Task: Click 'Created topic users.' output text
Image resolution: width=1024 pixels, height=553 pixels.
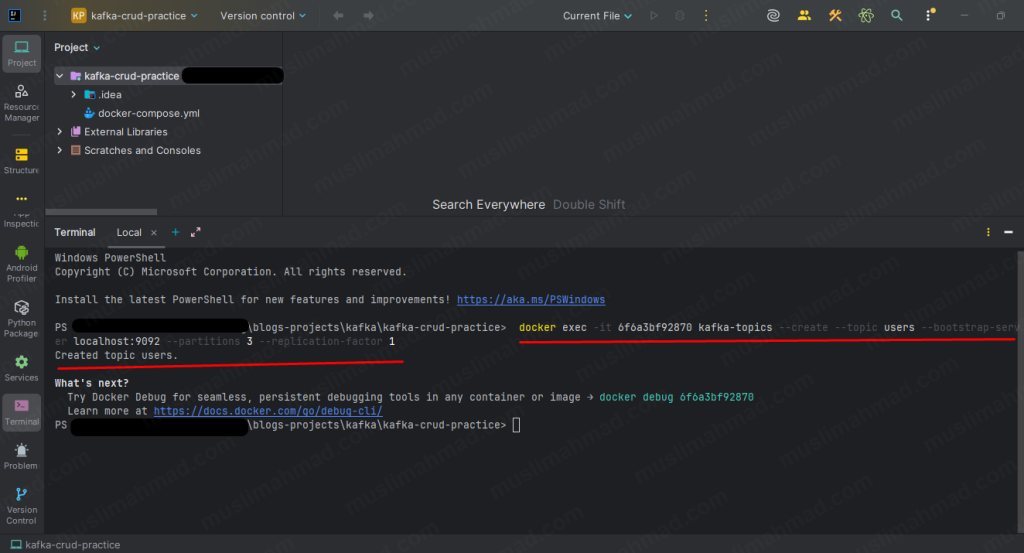Action: pos(116,355)
